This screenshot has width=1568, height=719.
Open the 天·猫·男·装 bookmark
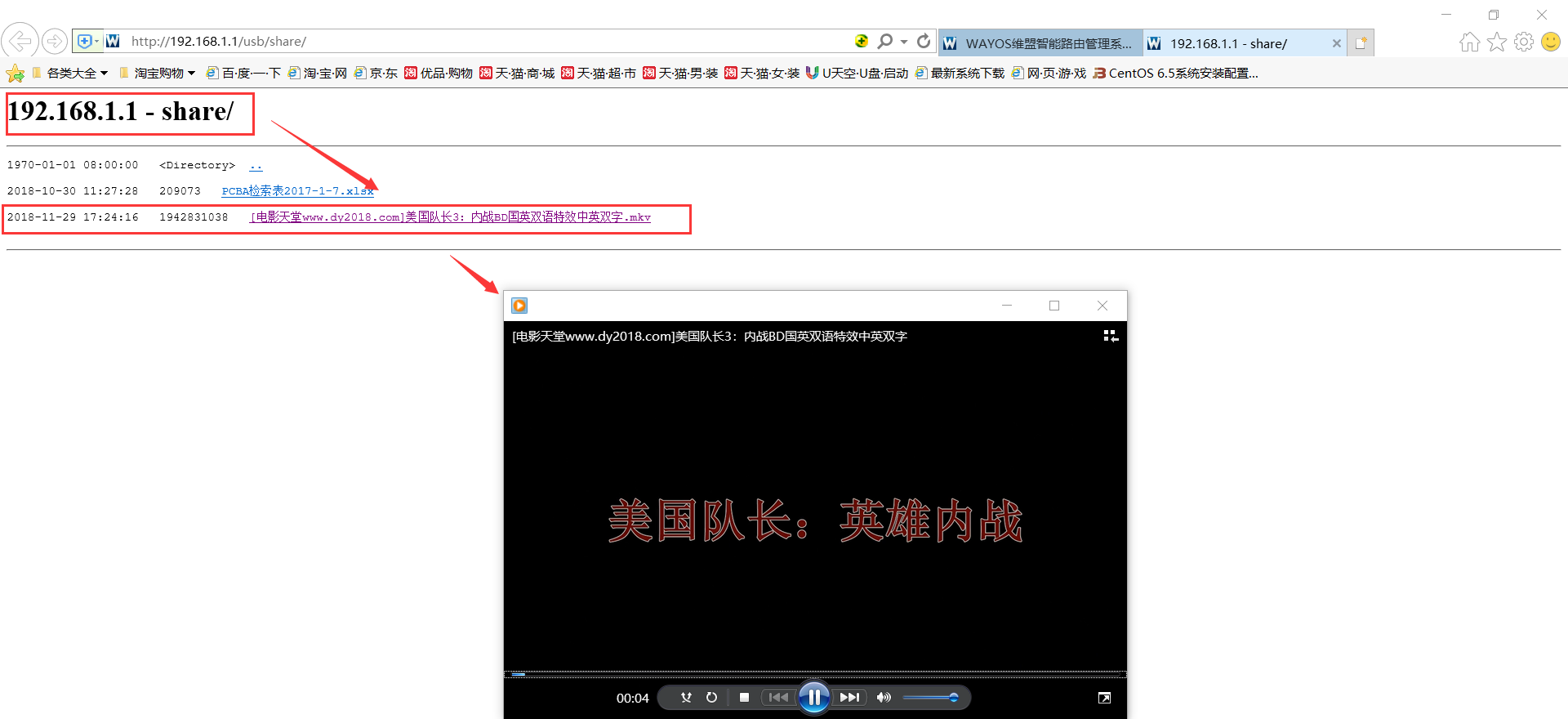[680, 74]
